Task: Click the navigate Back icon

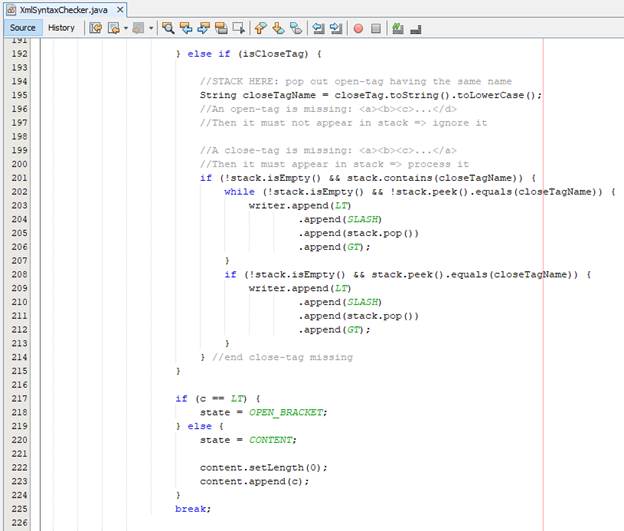Action: click(114, 28)
